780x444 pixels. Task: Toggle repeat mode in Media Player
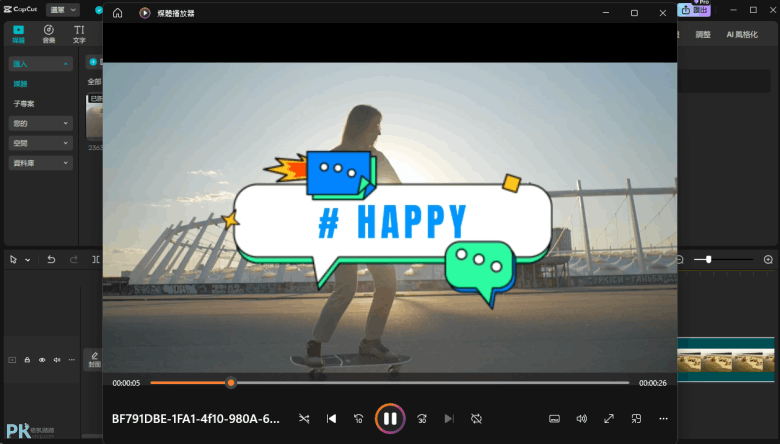tap(476, 419)
